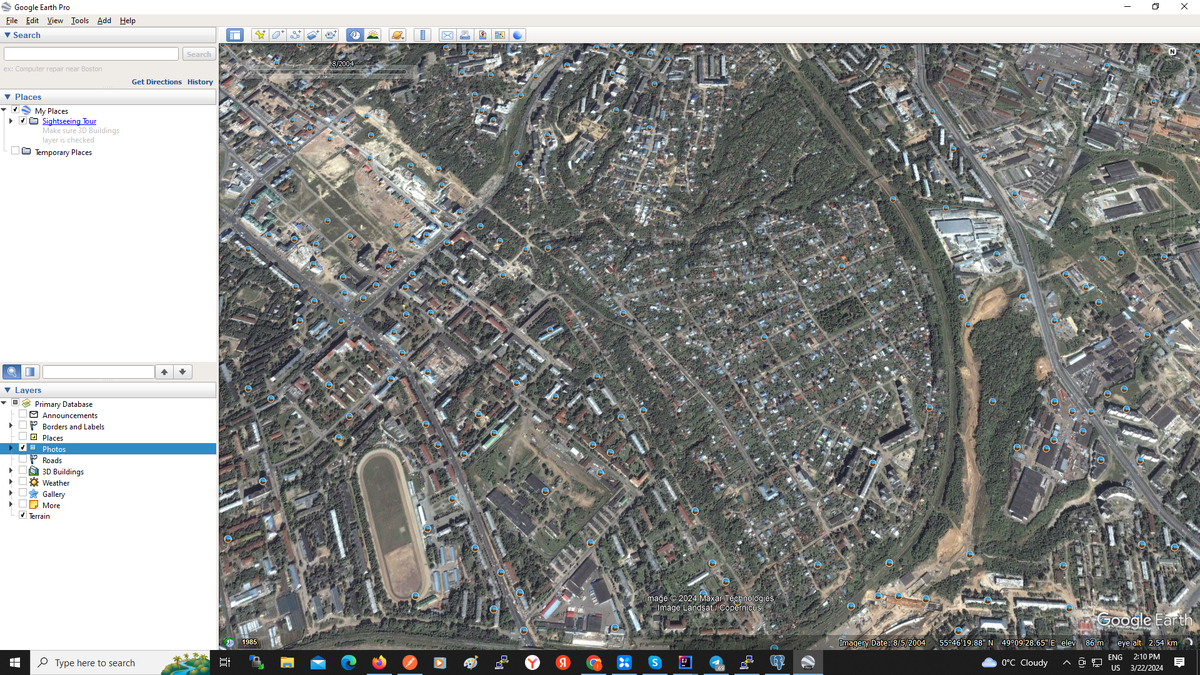Click the sunlight across landscape icon
Image resolution: width=1200 pixels, height=675 pixels.
pyautogui.click(x=372, y=35)
